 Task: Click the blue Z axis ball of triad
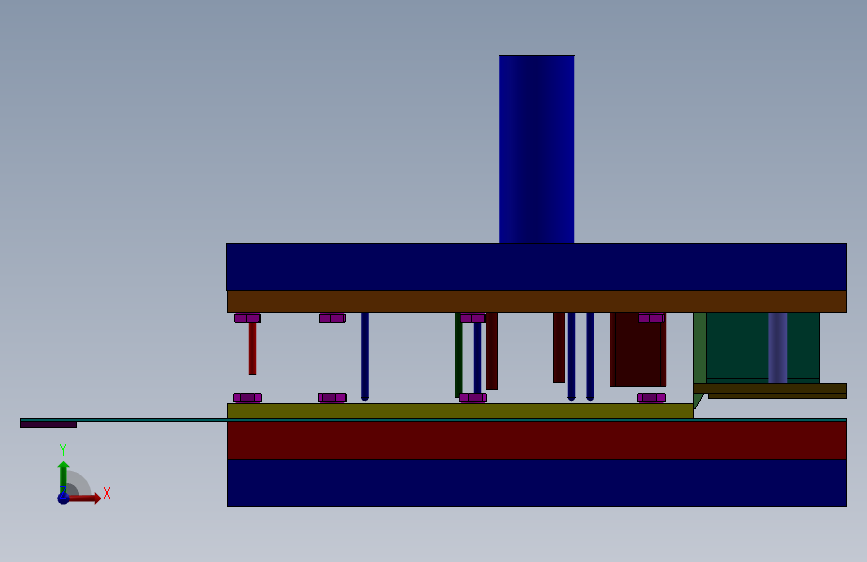coord(64,498)
